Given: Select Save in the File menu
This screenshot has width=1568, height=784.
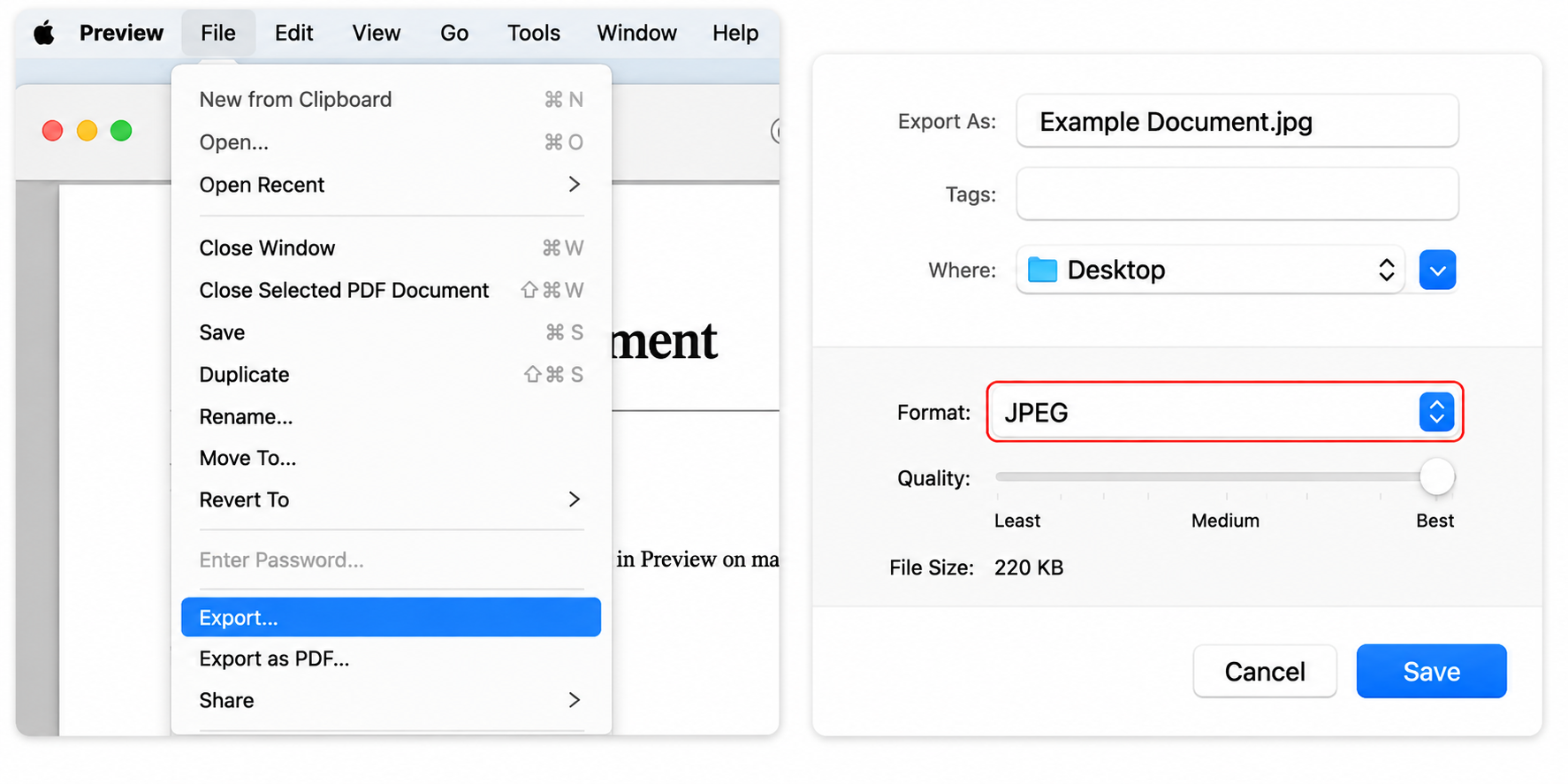Looking at the screenshot, I should coord(391,332).
